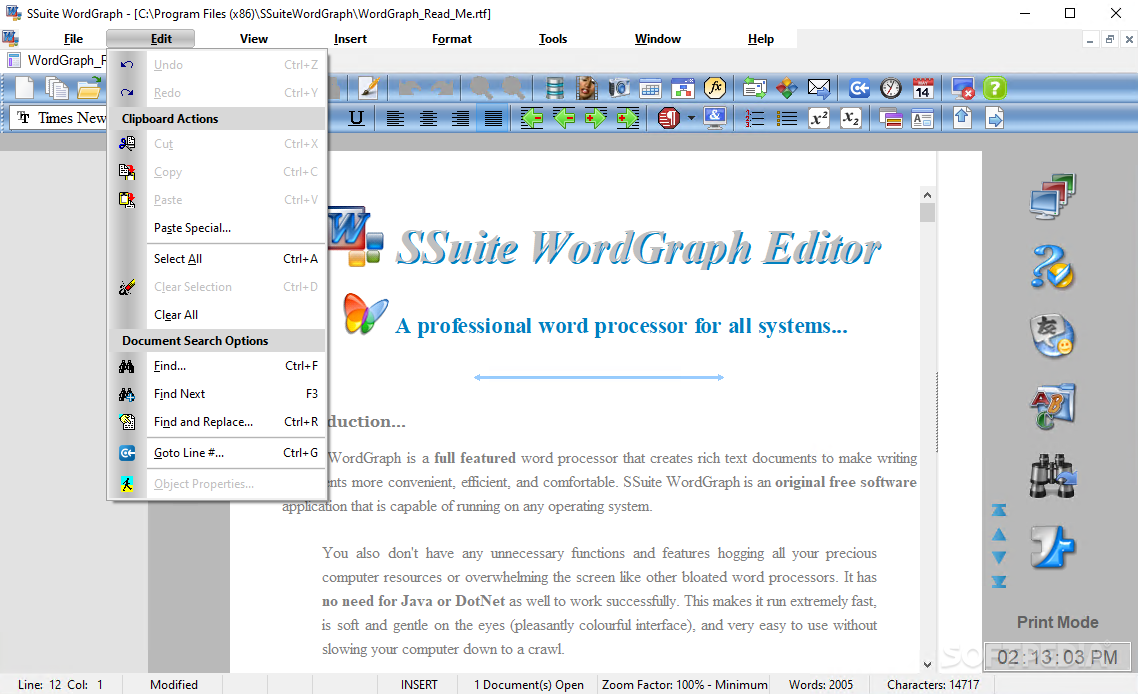Click the jump-to-bottom arrow in sidebar
The width and height of the screenshot is (1138, 694).
pos(999,581)
